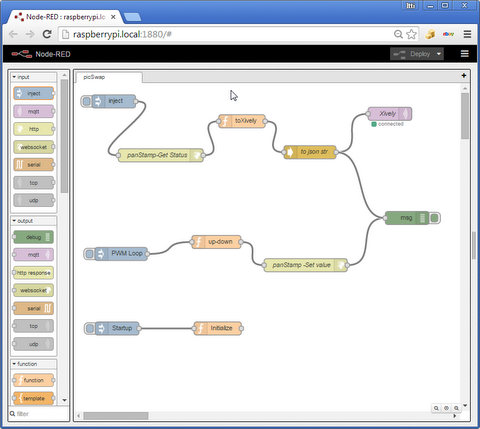Open the Deploy dropdown arrow

pos(439,54)
